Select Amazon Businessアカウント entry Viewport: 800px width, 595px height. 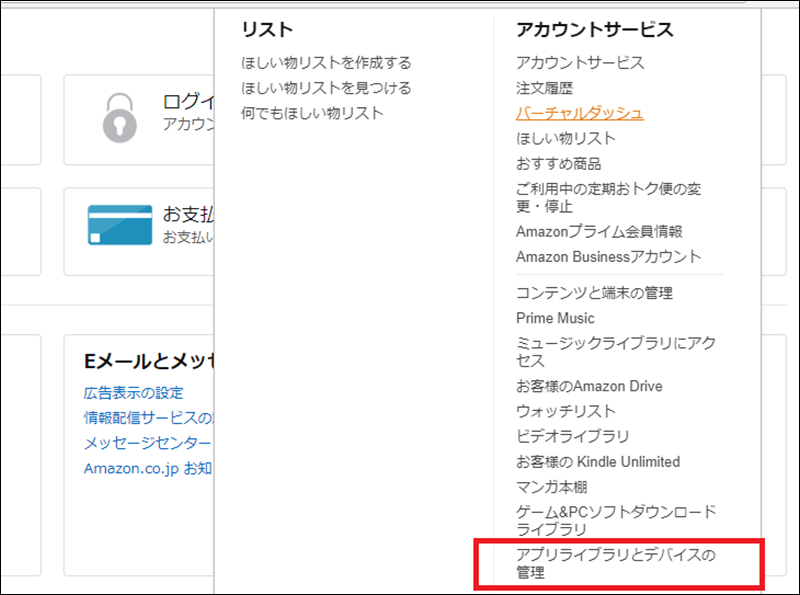pyautogui.click(x=608, y=256)
